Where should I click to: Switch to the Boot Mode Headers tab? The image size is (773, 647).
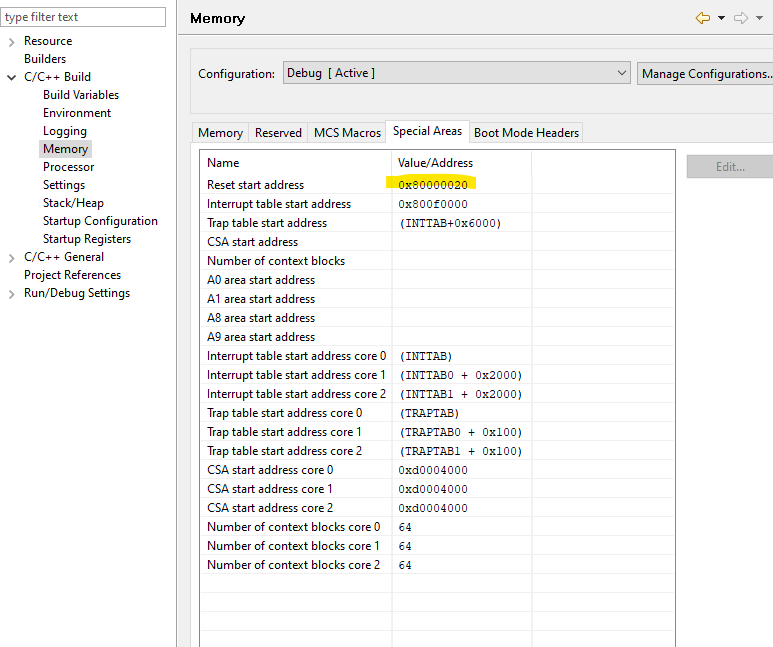click(x=526, y=133)
